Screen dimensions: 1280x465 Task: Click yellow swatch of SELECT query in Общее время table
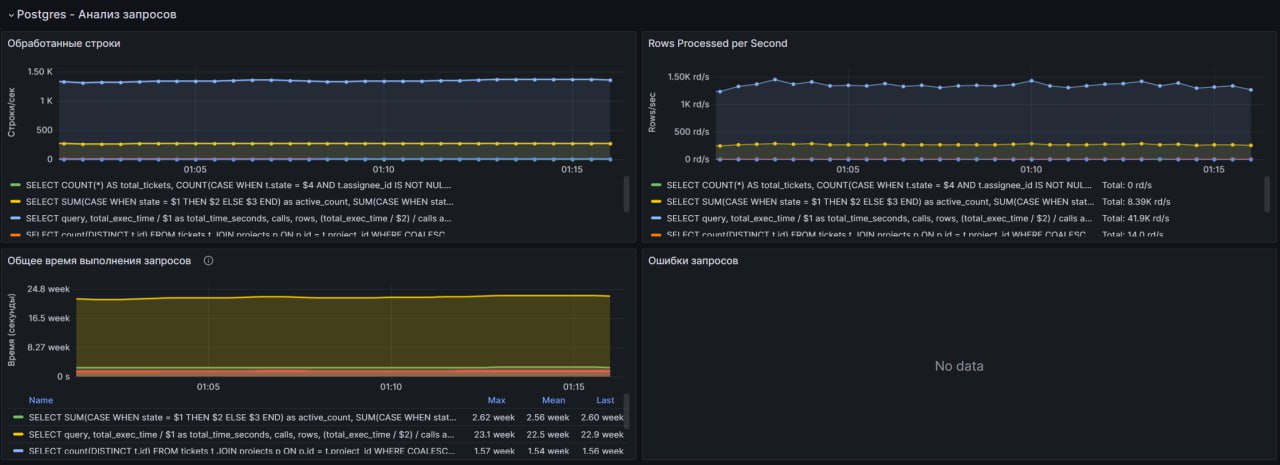tap(18, 434)
